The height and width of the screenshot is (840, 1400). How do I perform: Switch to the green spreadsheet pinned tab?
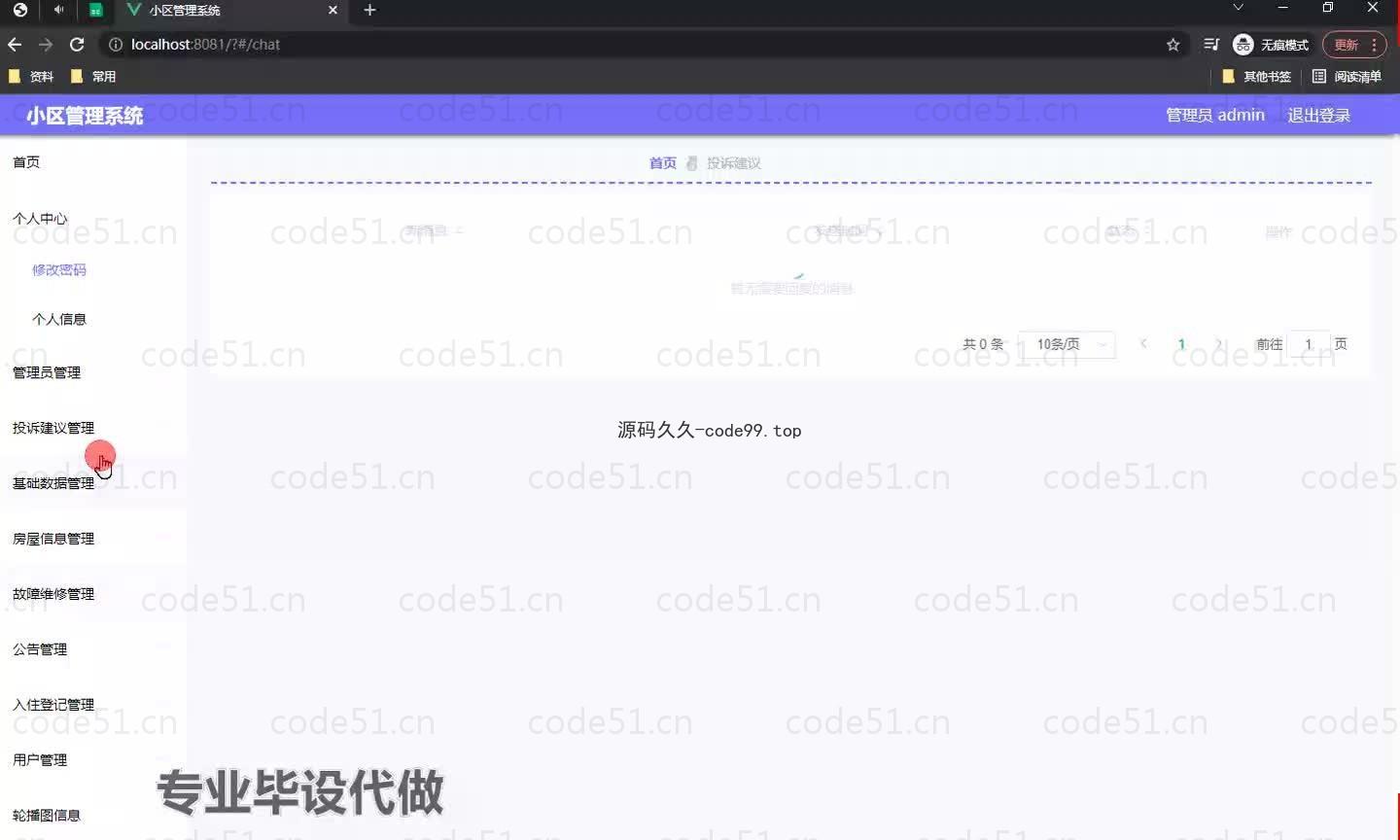(95, 10)
